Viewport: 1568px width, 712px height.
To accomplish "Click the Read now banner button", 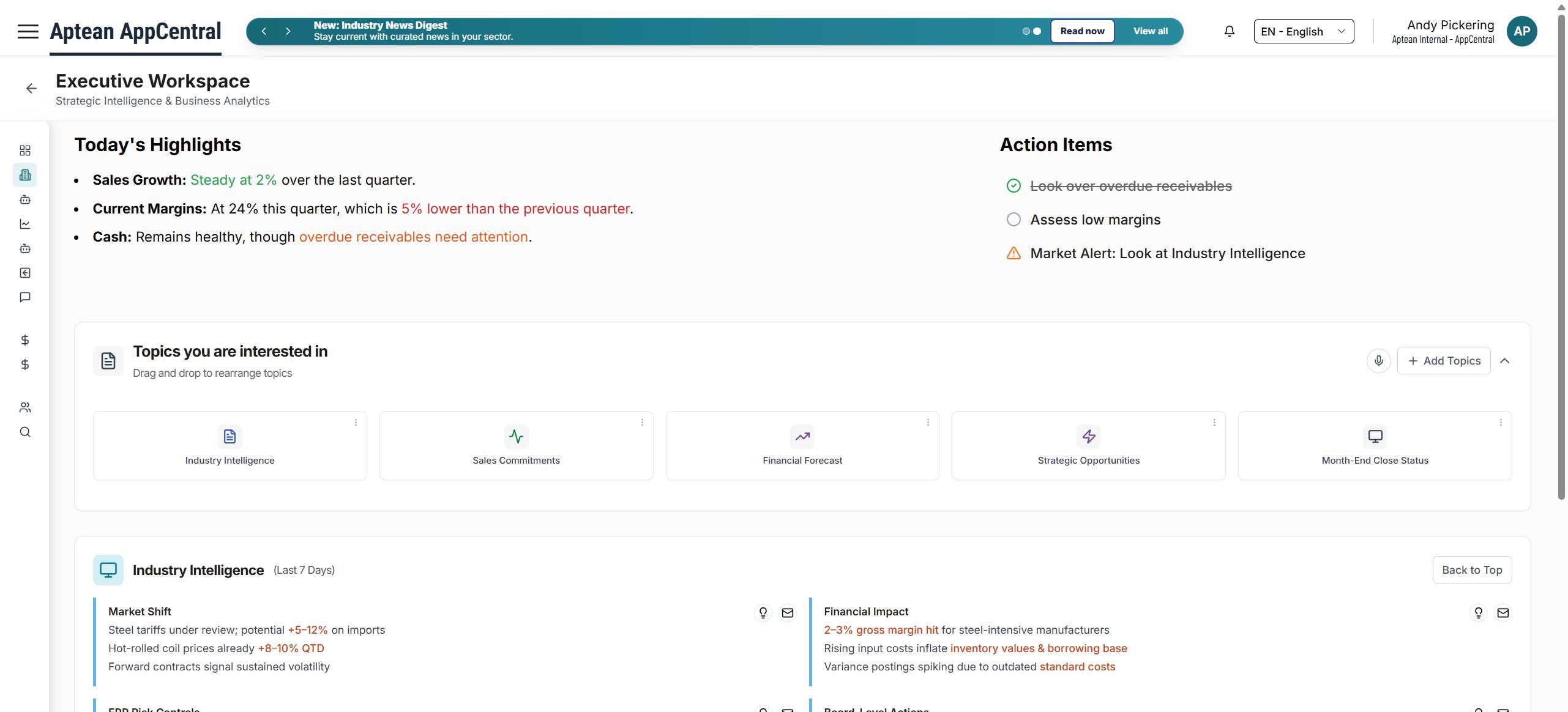I will click(1082, 31).
